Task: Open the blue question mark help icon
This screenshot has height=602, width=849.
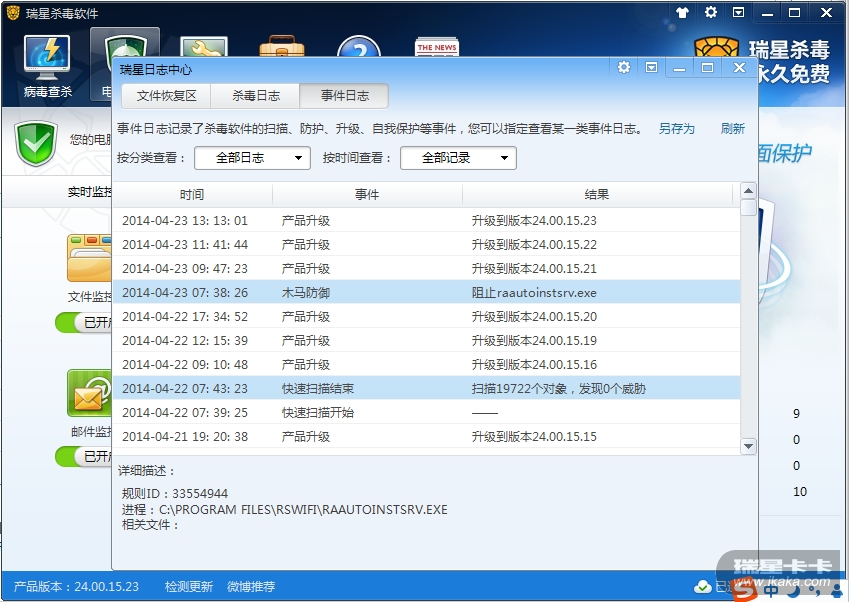Action: (x=358, y=47)
